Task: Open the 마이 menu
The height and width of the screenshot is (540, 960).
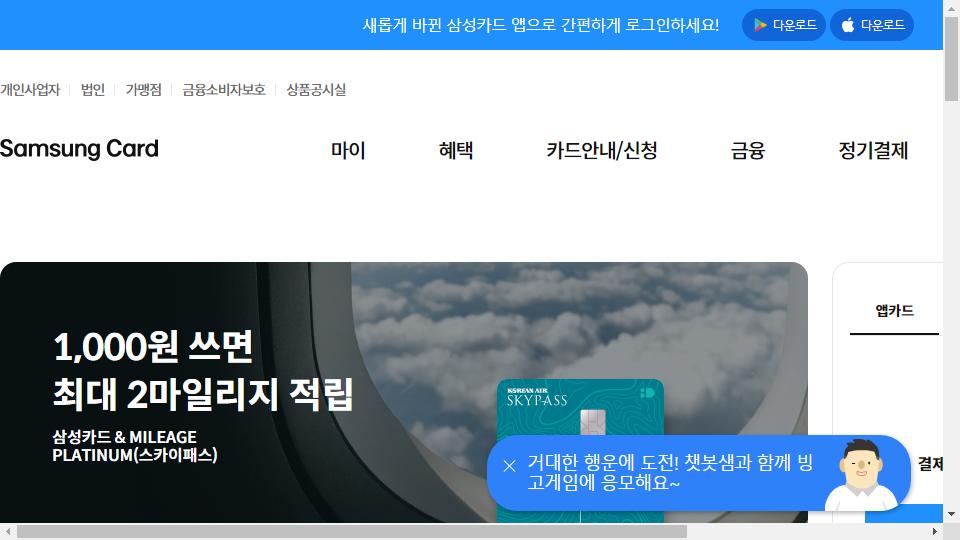Action: (x=348, y=150)
